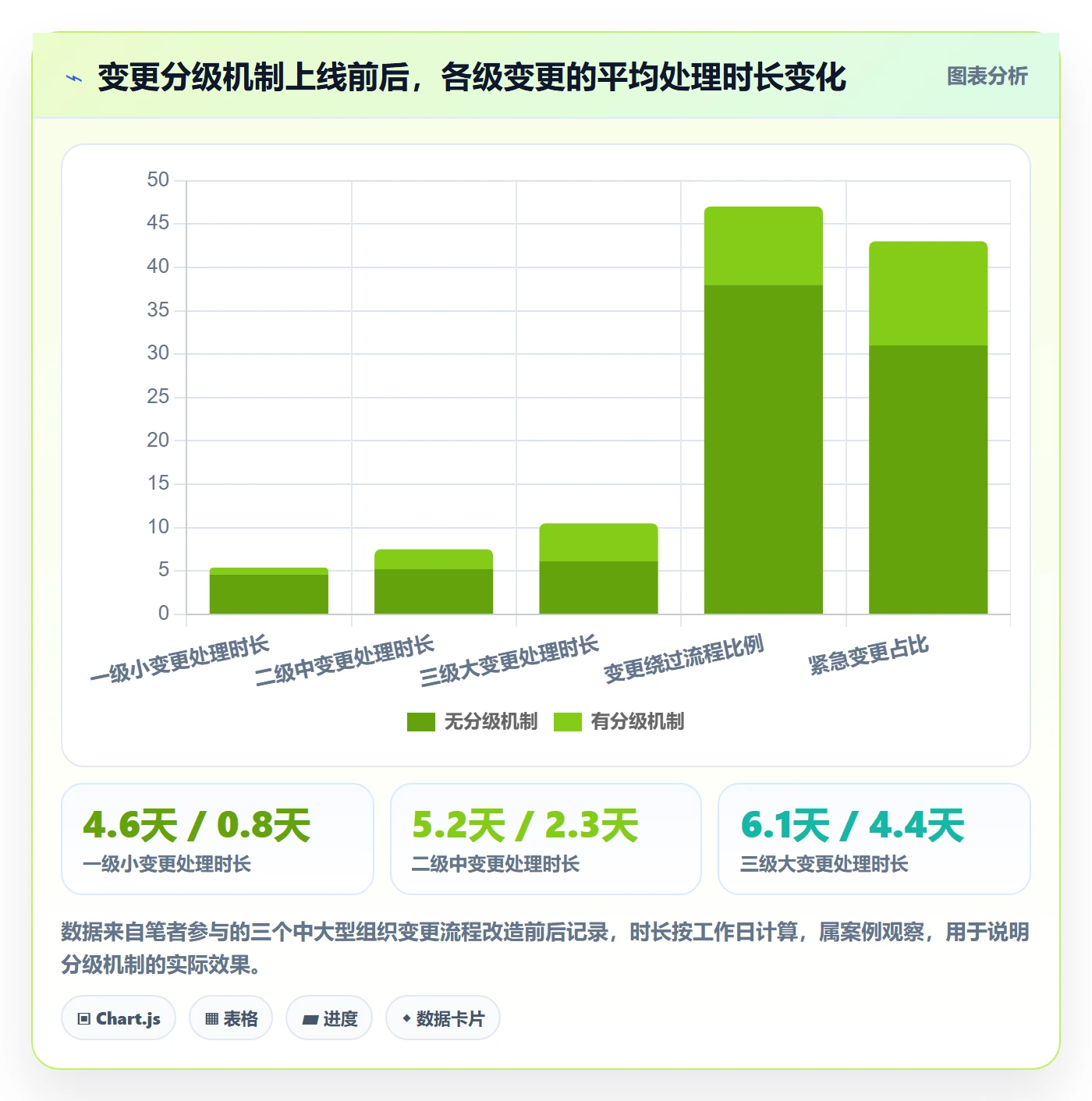Click the lightning bolt icon beside the title
The width and height of the screenshot is (1092, 1101).
click(74, 78)
